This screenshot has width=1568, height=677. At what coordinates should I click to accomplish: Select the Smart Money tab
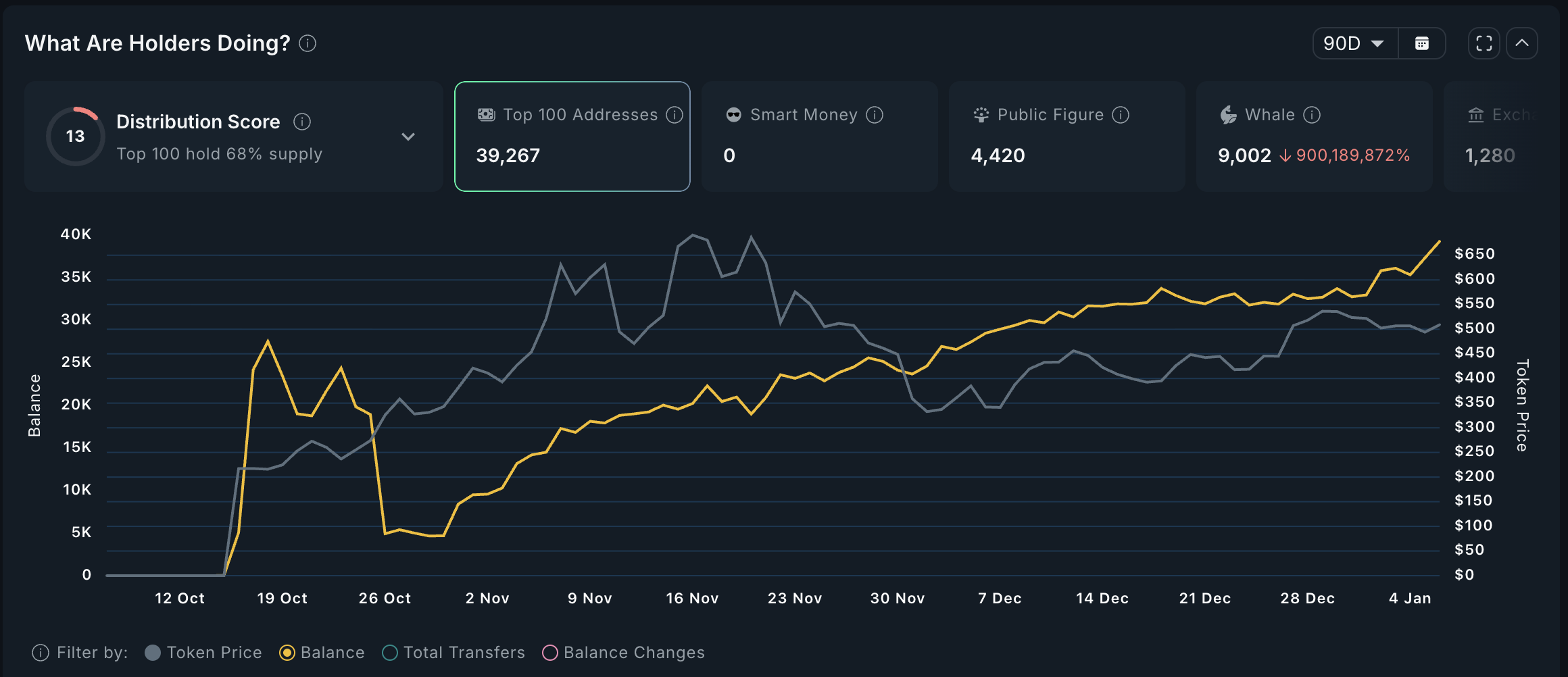(819, 136)
